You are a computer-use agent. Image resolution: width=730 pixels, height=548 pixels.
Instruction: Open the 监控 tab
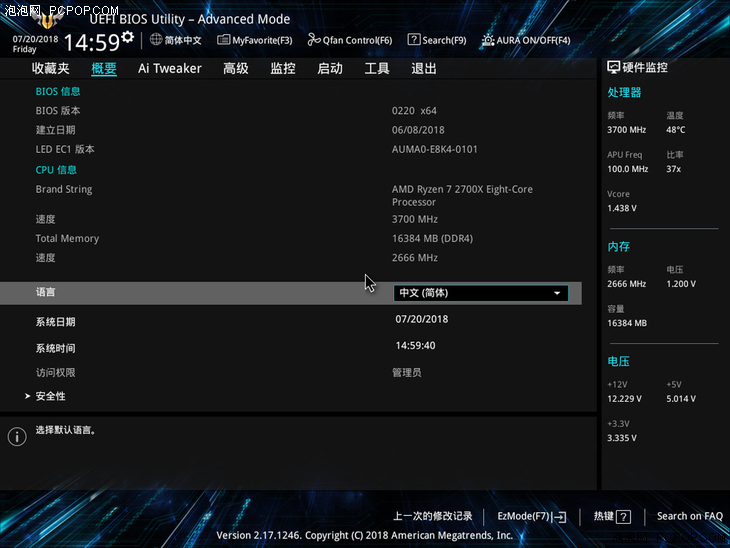point(283,68)
